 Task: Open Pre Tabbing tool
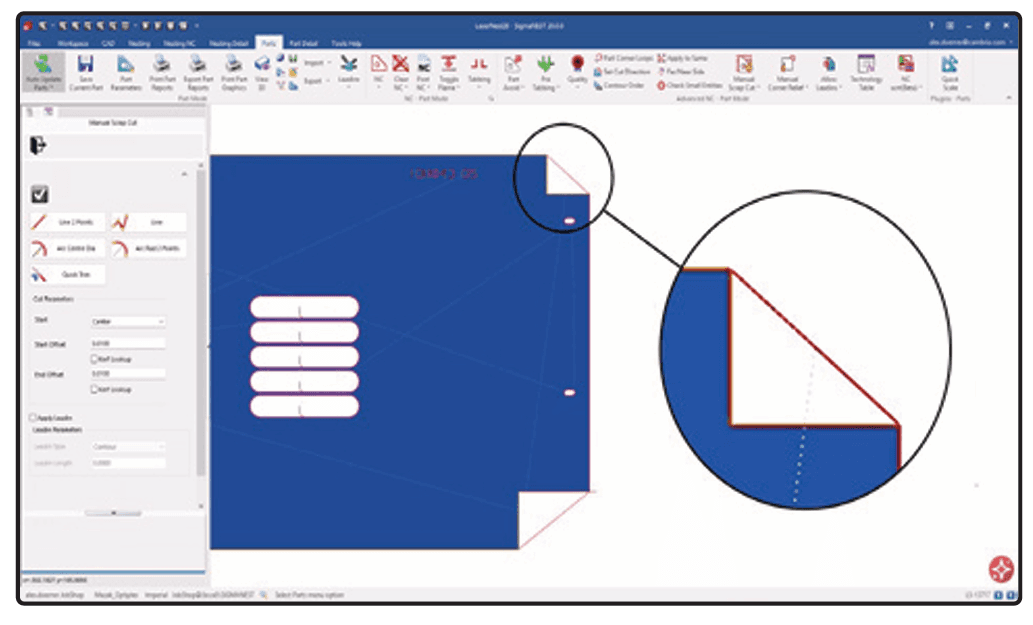point(544,72)
